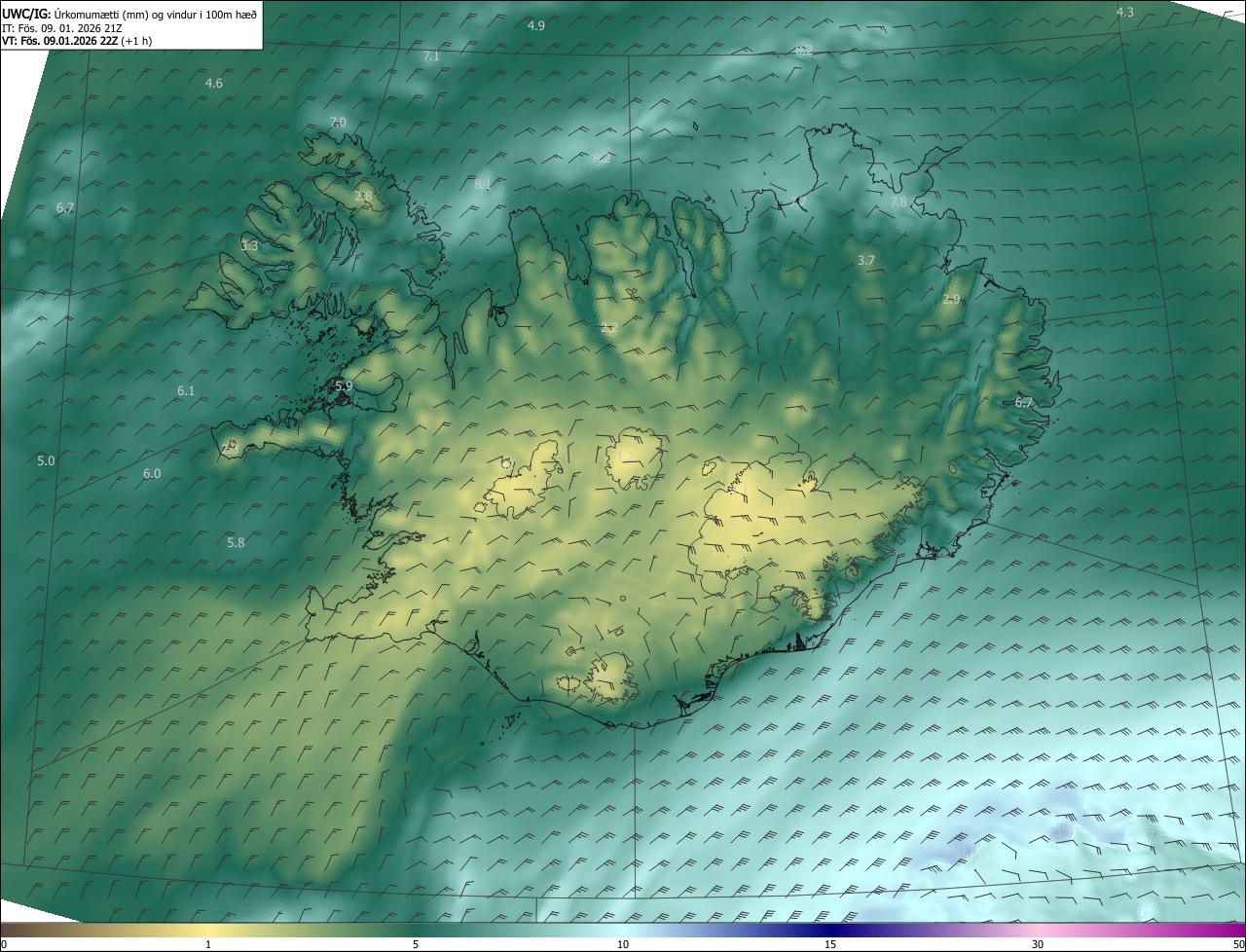Click the map value label 7.1
Image resolution: width=1246 pixels, height=952 pixels.
(431, 56)
